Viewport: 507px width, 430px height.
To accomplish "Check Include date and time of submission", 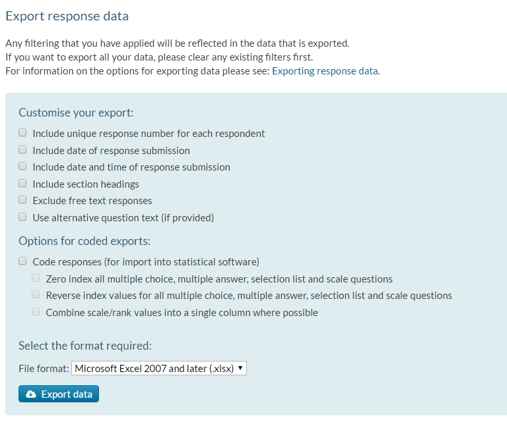I will pyautogui.click(x=22, y=166).
